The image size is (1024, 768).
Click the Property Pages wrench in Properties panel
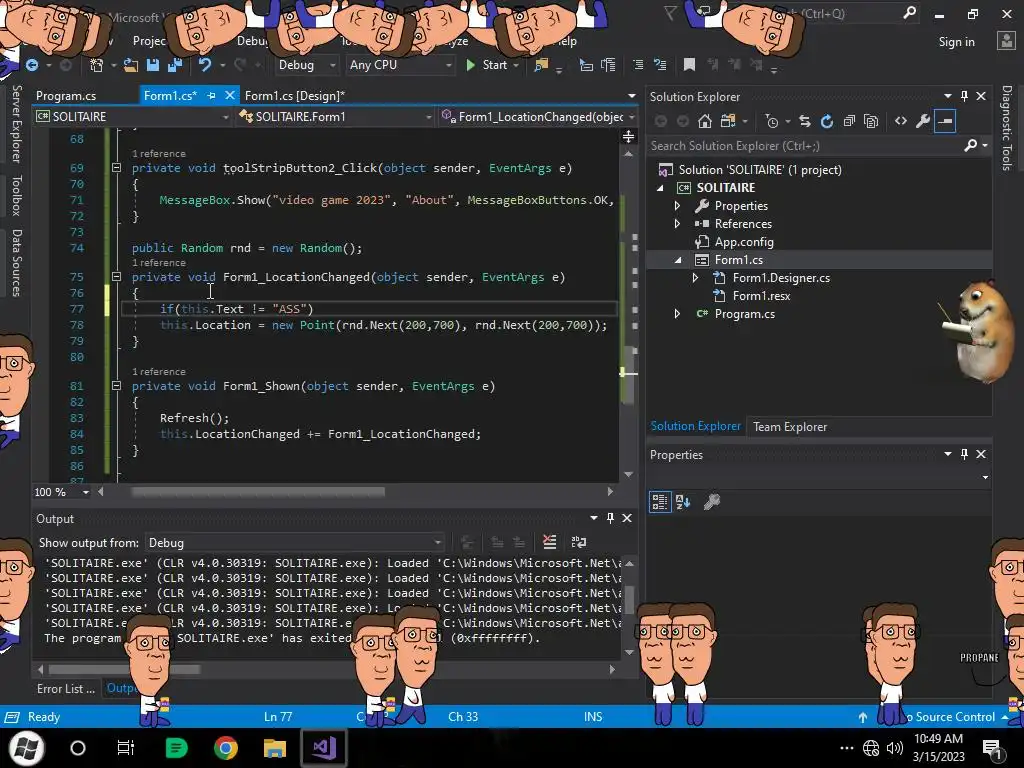click(x=712, y=502)
